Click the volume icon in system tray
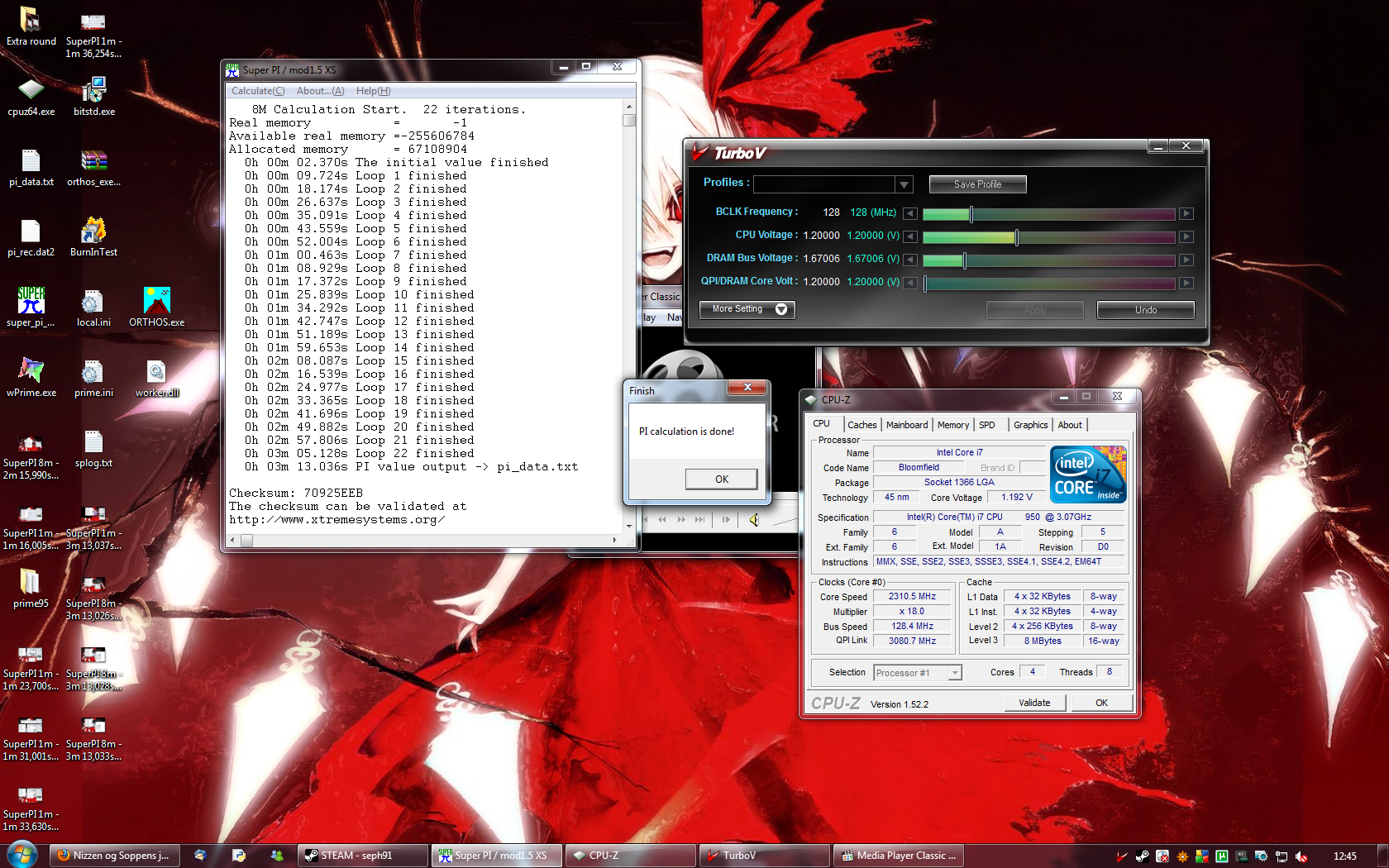Screen dimensions: 1389x868 [x=1301, y=856]
